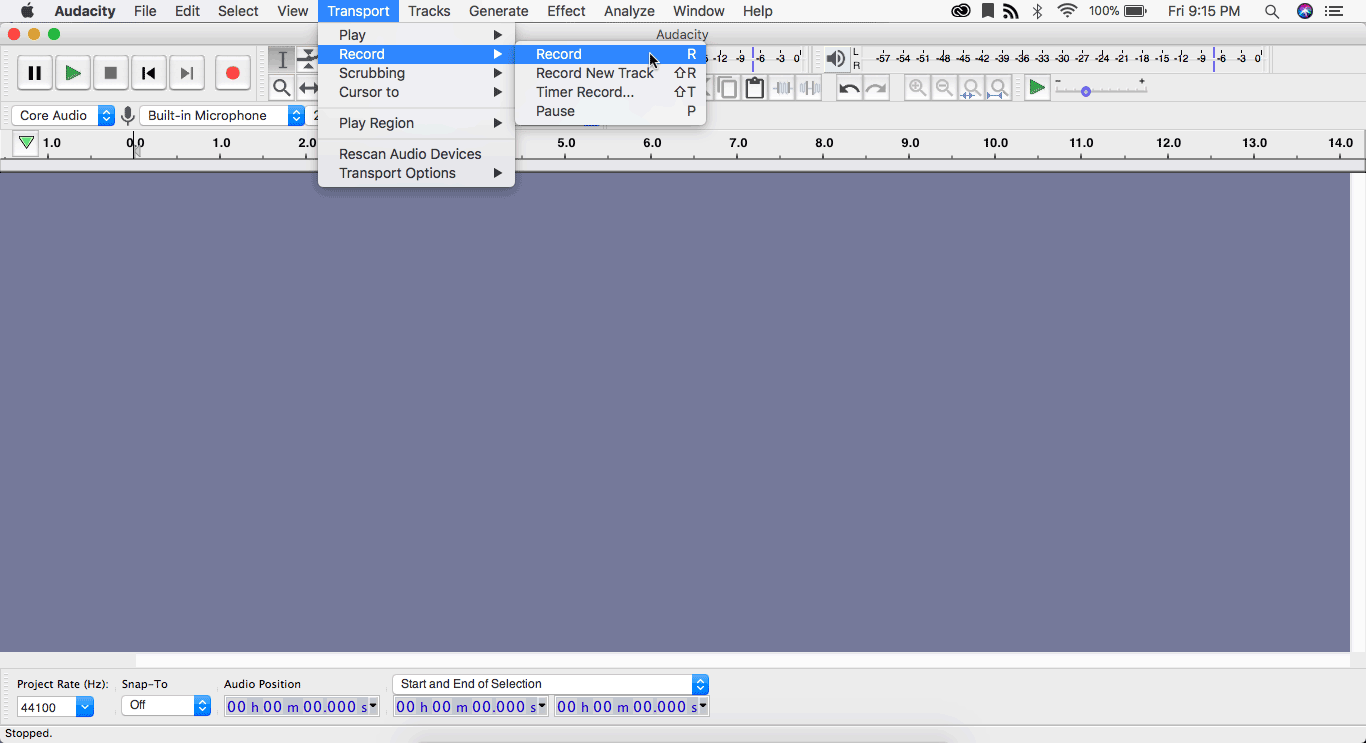Hit the red Record button

tap(232, 73)
